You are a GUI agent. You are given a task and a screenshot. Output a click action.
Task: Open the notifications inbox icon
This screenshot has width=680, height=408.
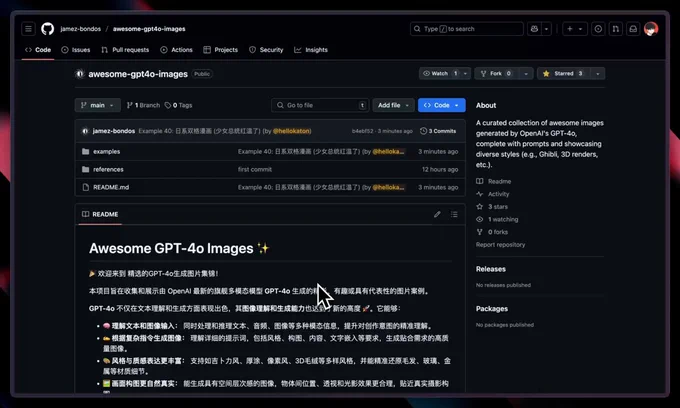(633, 29)
